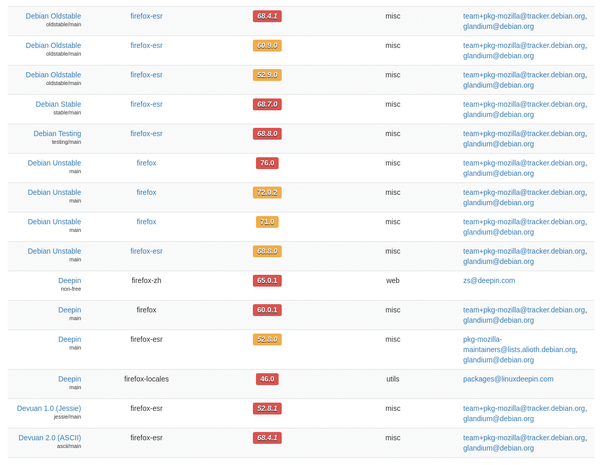
Task: Select the firefox-zh package name text
Action: pos(147,281)
